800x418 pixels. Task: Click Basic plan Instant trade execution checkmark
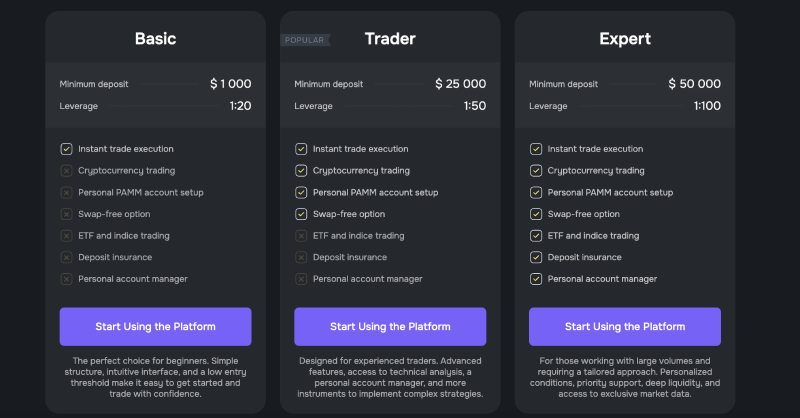coord(66,149)
